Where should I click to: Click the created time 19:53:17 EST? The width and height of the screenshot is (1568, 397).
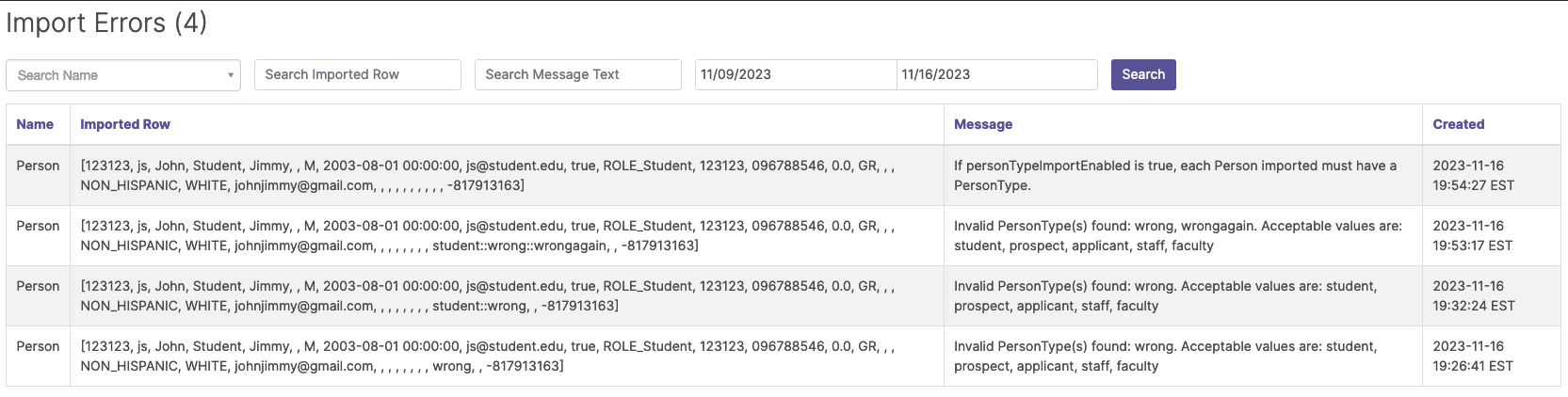tap(1472, 246)
